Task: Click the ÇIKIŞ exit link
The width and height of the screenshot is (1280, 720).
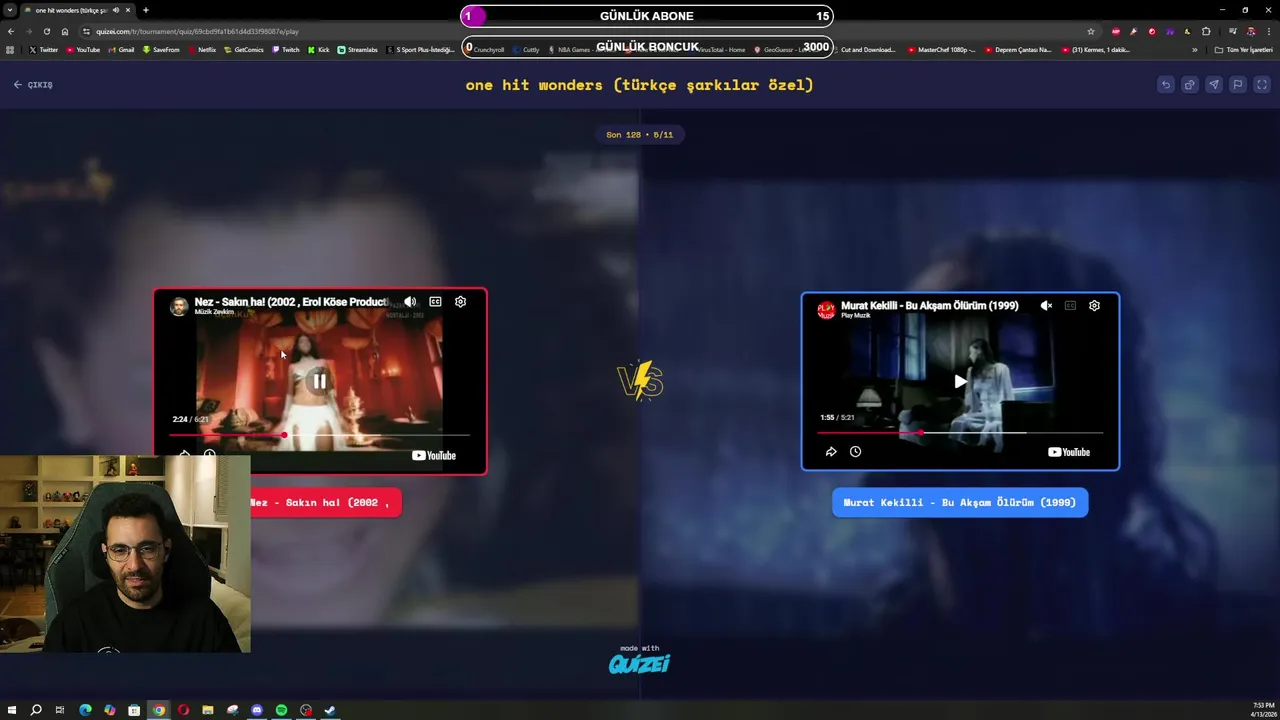Action: tap(33, 85)
